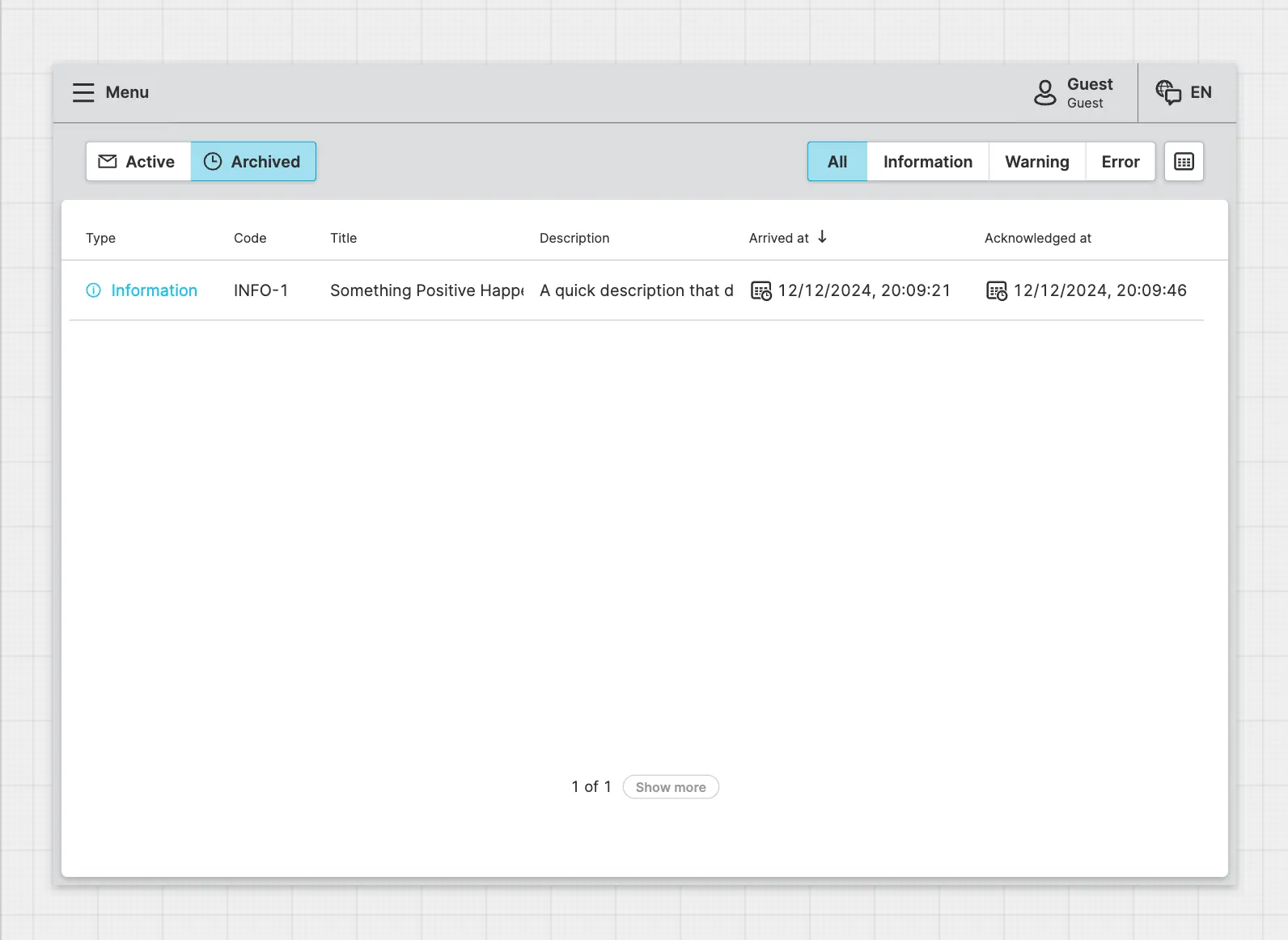
Task: Select the All filter
Action: 837,162
